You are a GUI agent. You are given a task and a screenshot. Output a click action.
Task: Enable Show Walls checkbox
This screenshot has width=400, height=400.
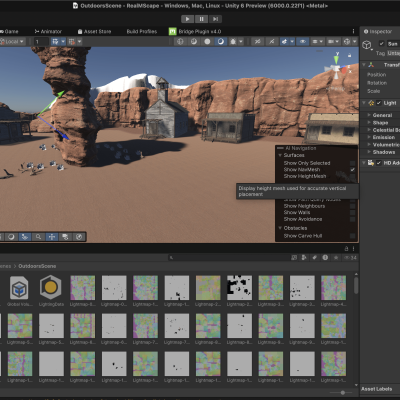(352, 212)
